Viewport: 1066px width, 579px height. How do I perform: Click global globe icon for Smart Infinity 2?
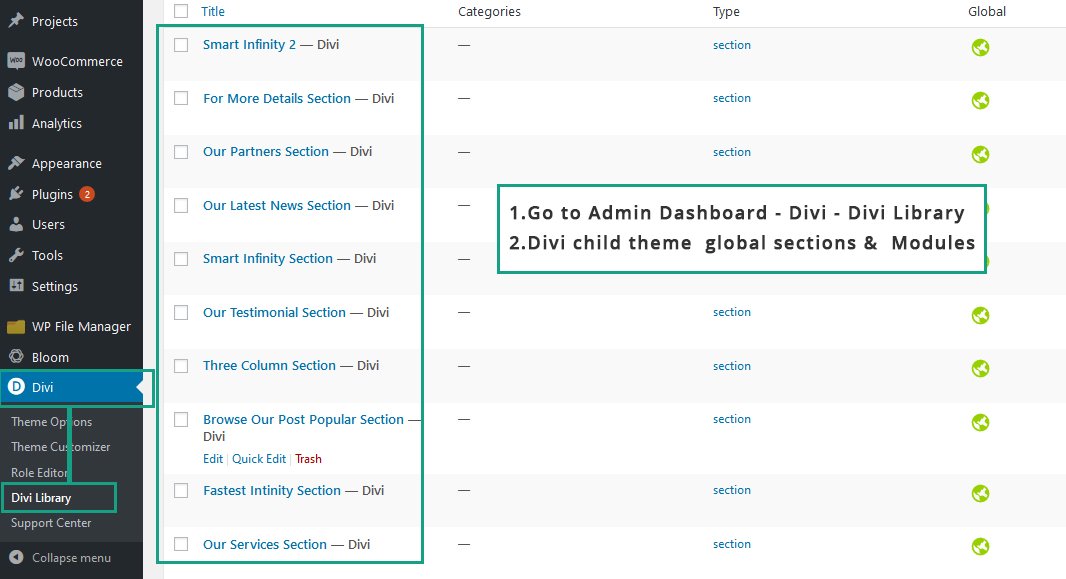[x=980, y=47]
